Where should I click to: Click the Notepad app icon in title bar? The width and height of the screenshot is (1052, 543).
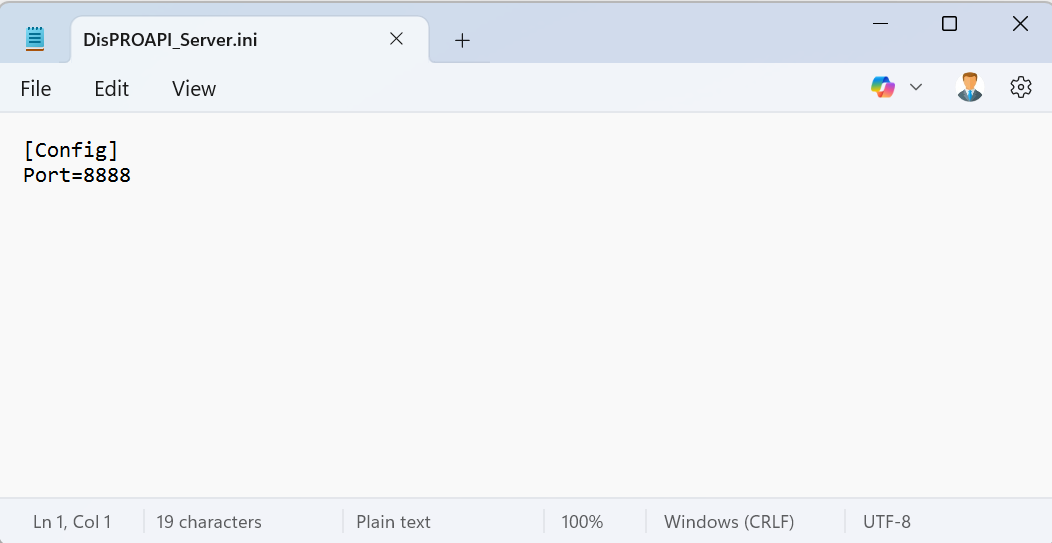[36, 39]
